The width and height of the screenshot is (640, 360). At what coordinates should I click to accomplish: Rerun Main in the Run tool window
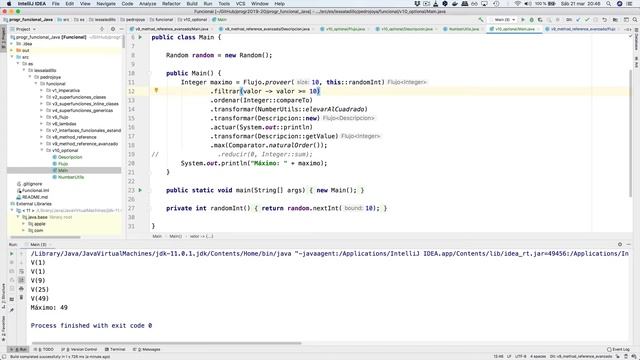(x=11, y=253)
